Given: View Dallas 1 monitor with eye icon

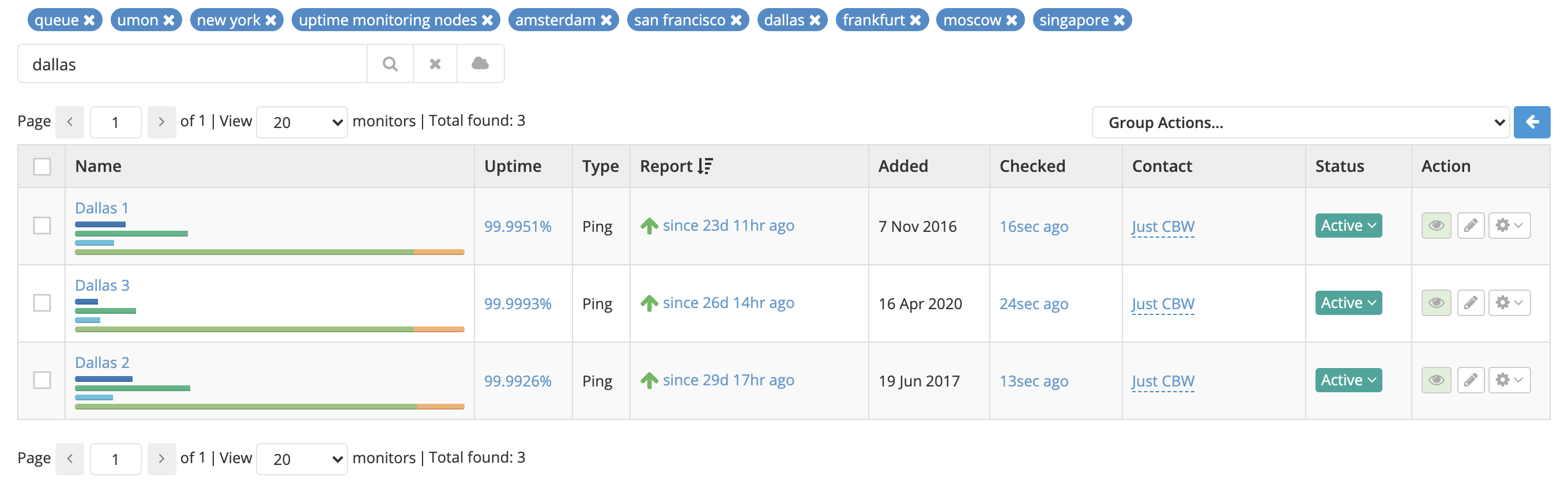Looking at the screenshot, I should tap(1436, 226).
